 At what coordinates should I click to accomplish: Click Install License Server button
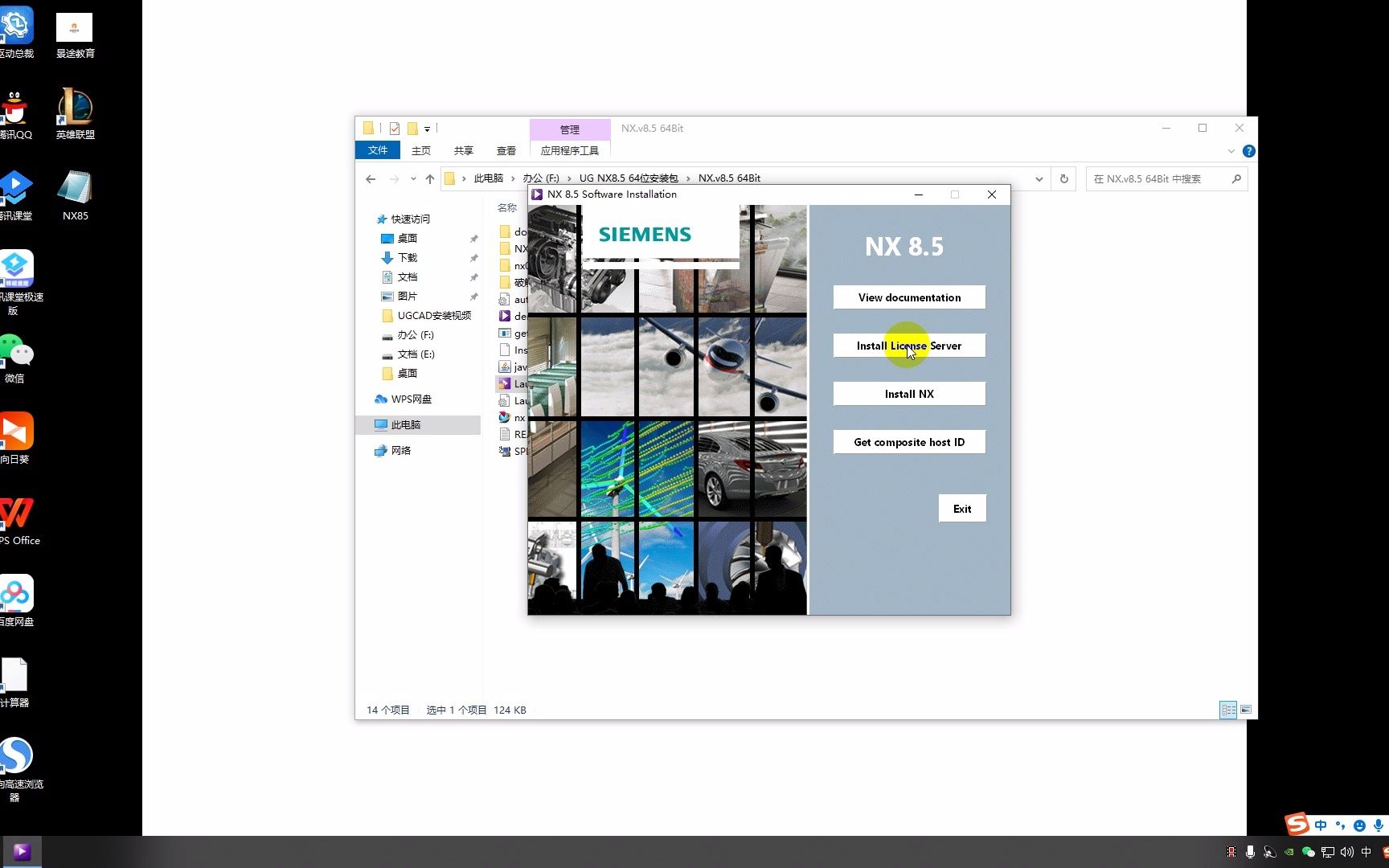click(x=909, y=346)
